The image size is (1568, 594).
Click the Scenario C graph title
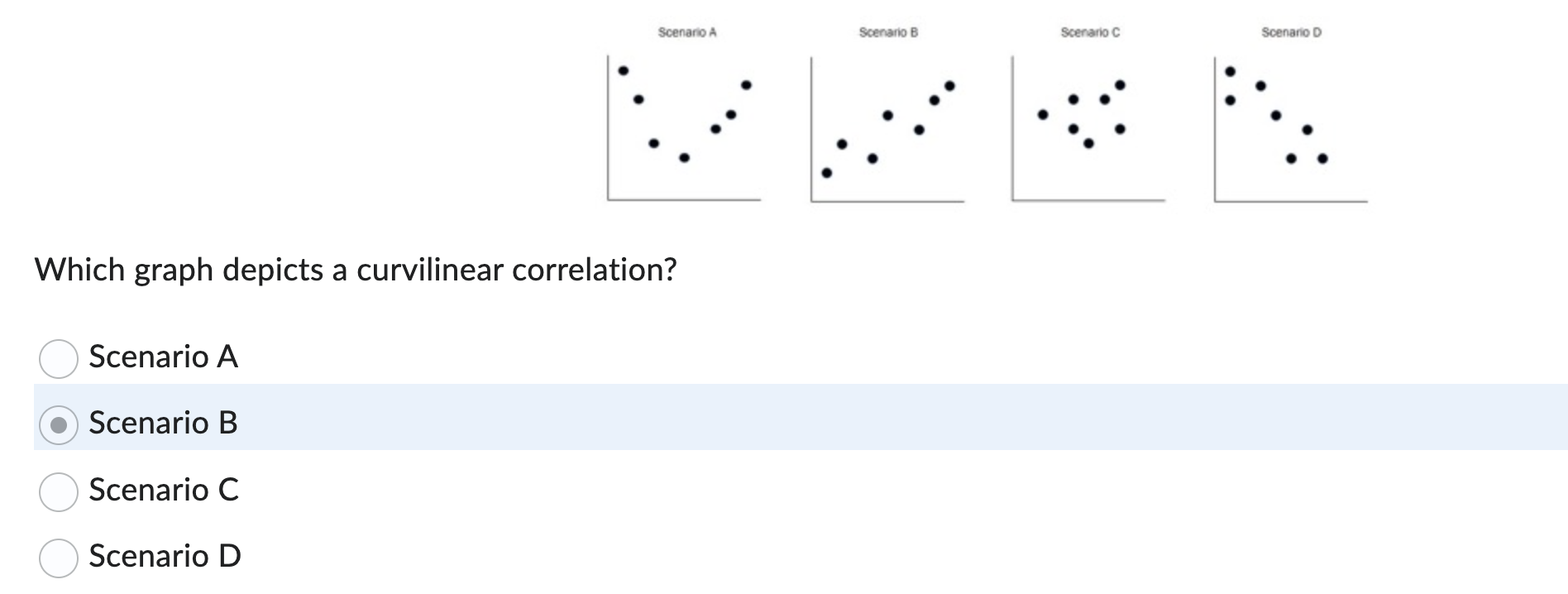point(1089,31)
